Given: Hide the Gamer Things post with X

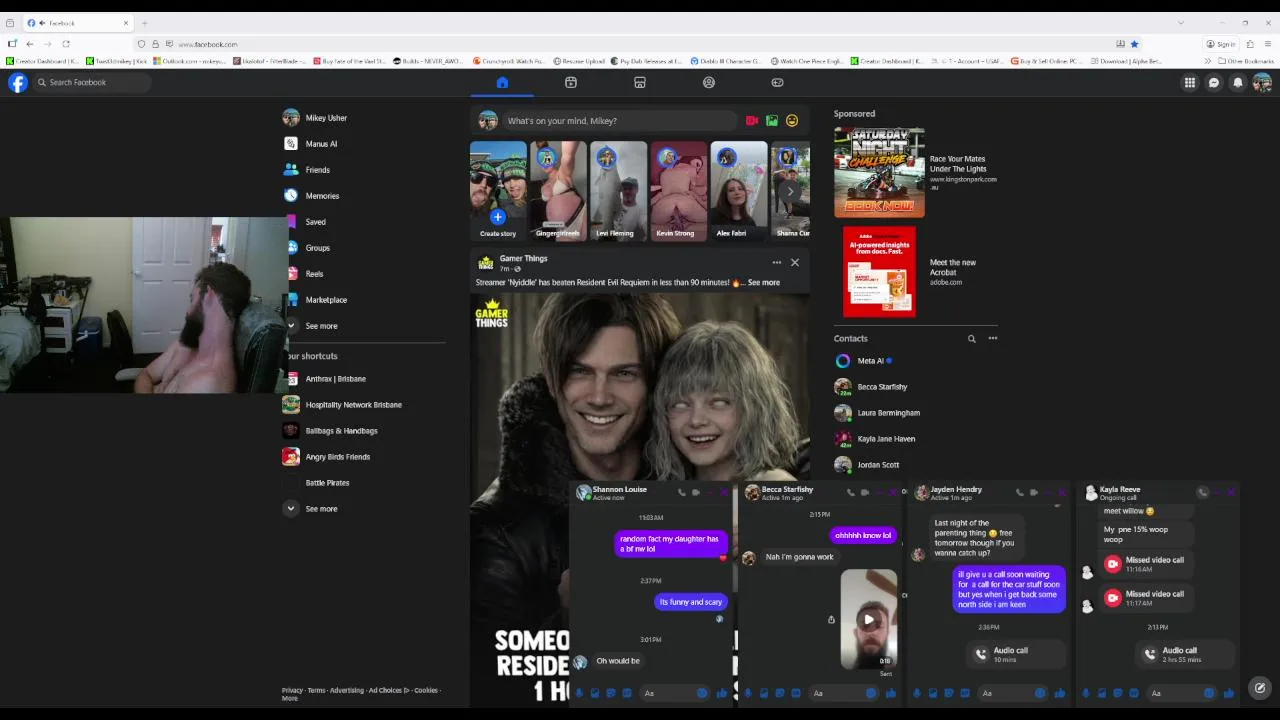Looking at the screenshot, I should 795,263.
